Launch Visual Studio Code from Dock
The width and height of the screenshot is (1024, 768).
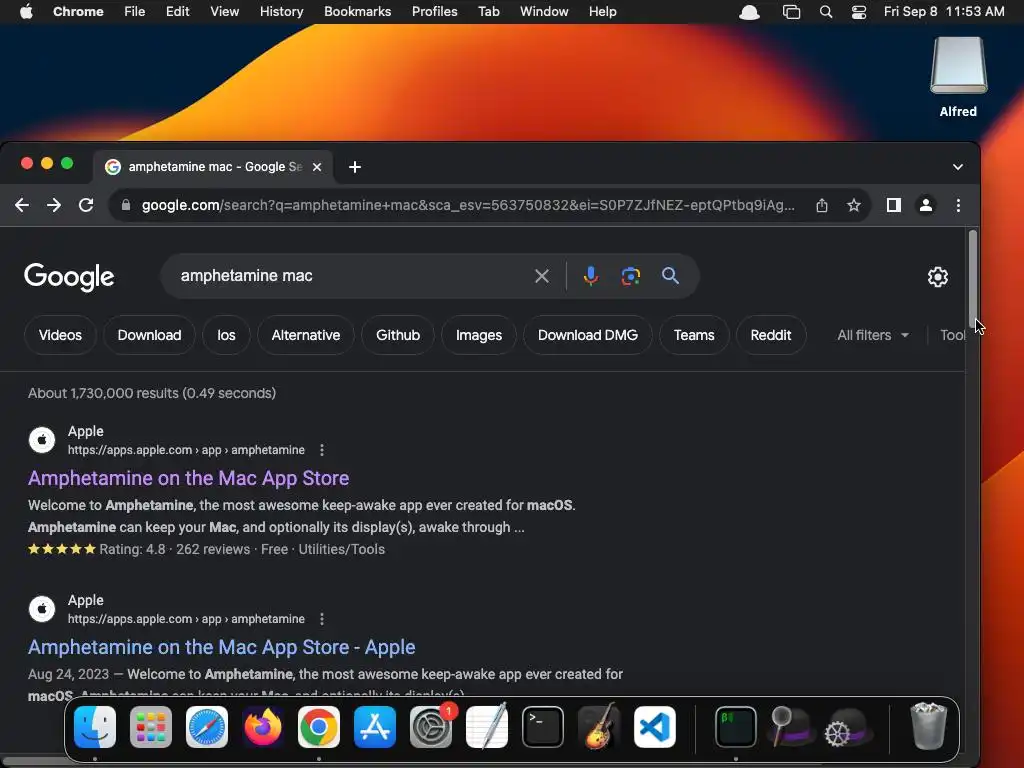(655, 727)
